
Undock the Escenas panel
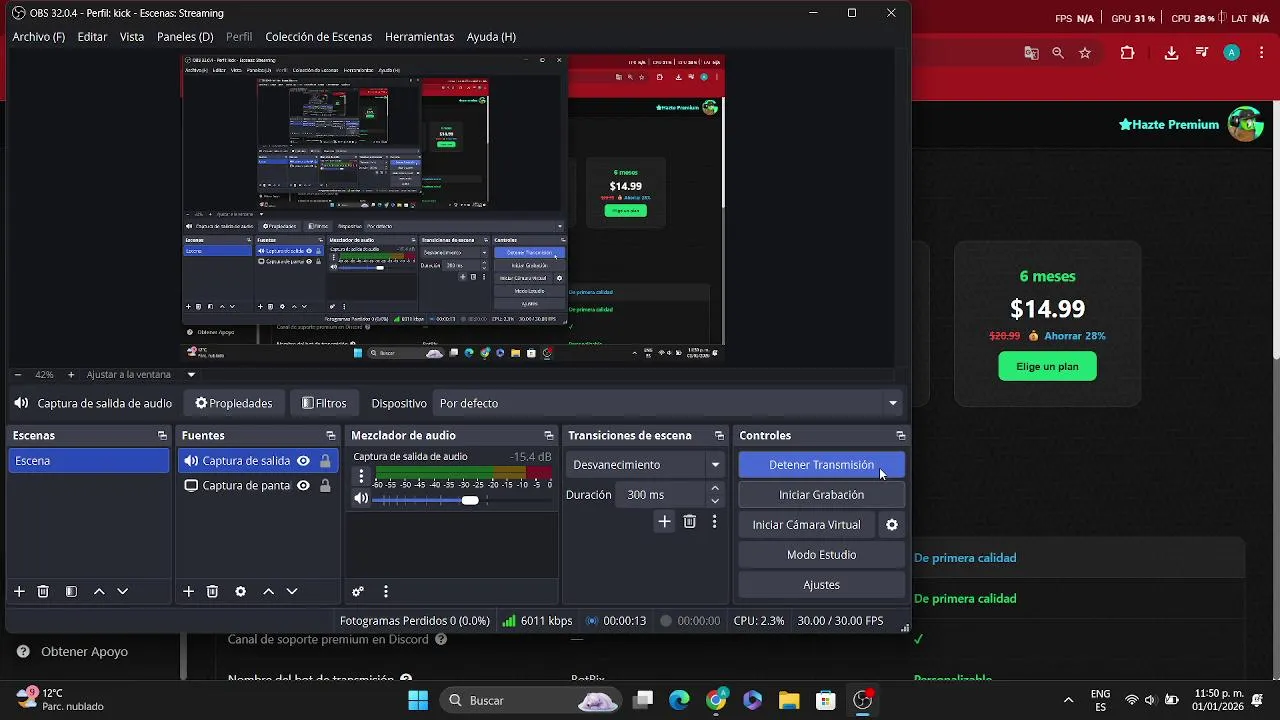click(162, 436)
